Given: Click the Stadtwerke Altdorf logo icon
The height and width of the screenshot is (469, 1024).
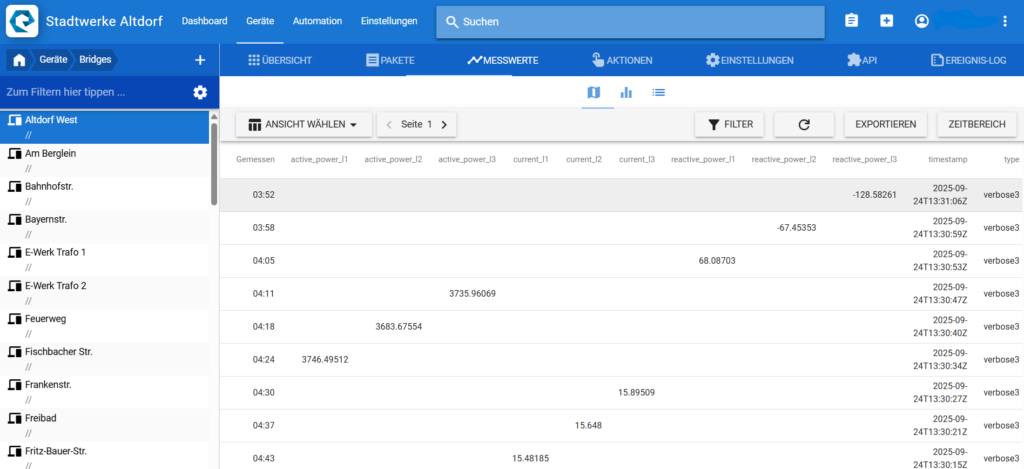Looking at the screenshot, I should [22, 22].
